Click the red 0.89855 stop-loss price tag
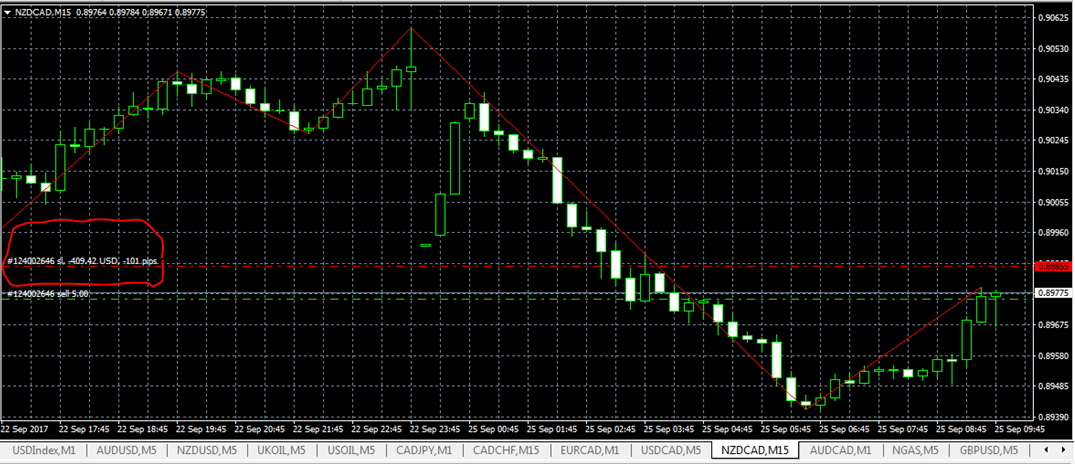Viewport: 1075px width, 464px height. [x=1052, y=265]
